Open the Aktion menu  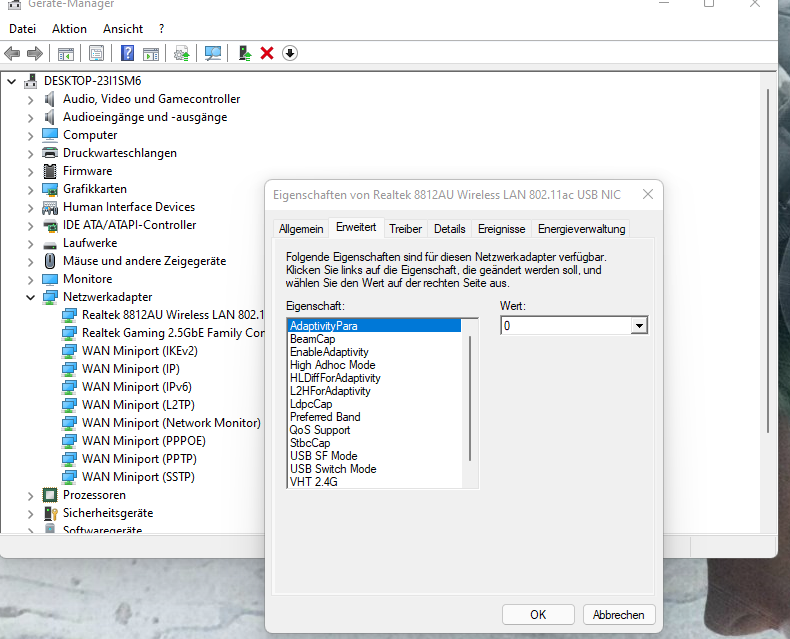[70, 29]
